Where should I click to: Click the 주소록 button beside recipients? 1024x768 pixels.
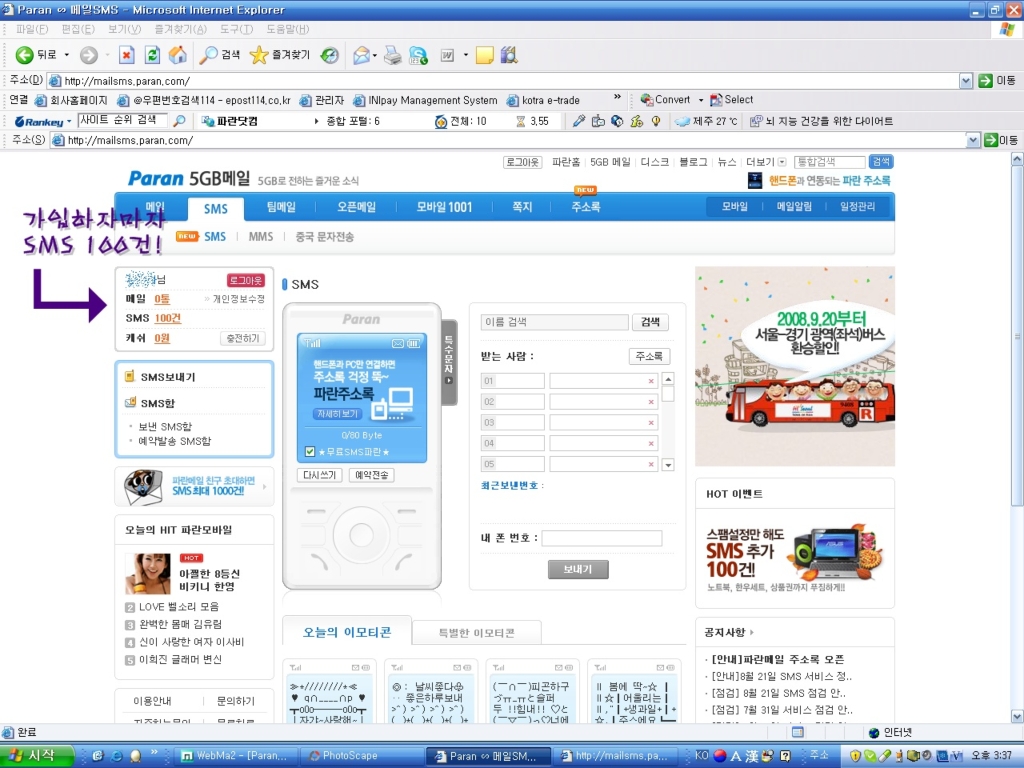click(x=649, y=356)
